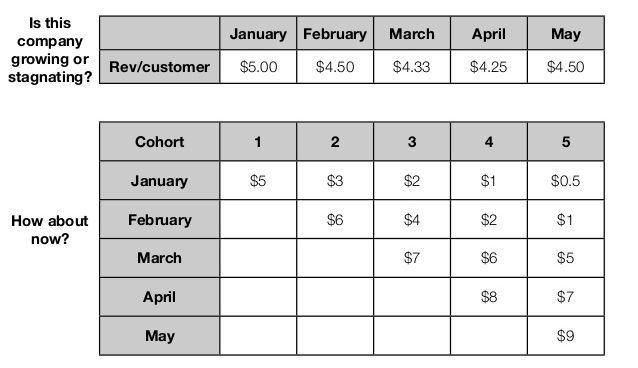
Task: Select the January cohort $0.5 cell
Action: tap(566, 180)
